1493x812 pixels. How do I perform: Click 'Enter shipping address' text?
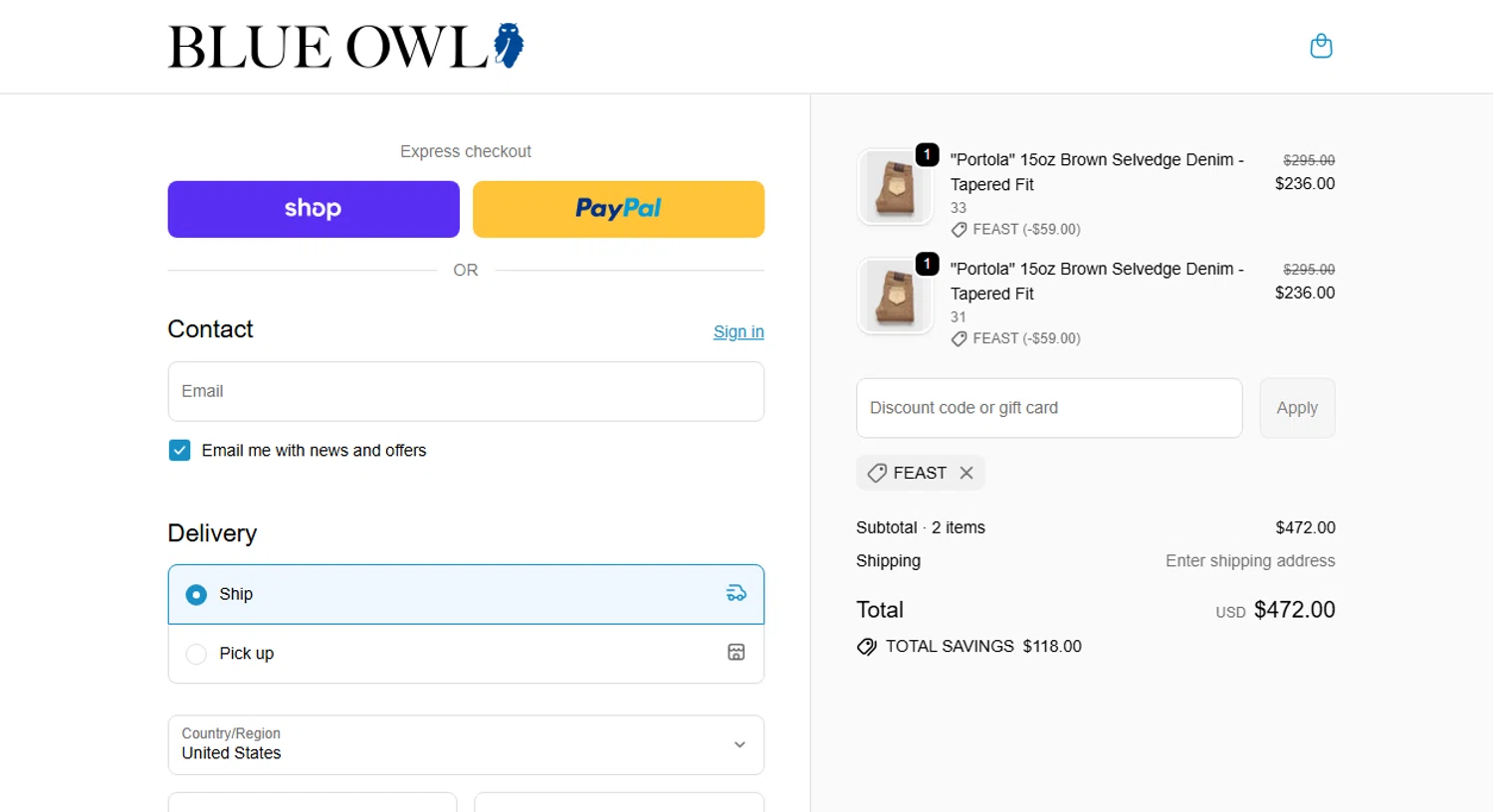point(1250,561)
